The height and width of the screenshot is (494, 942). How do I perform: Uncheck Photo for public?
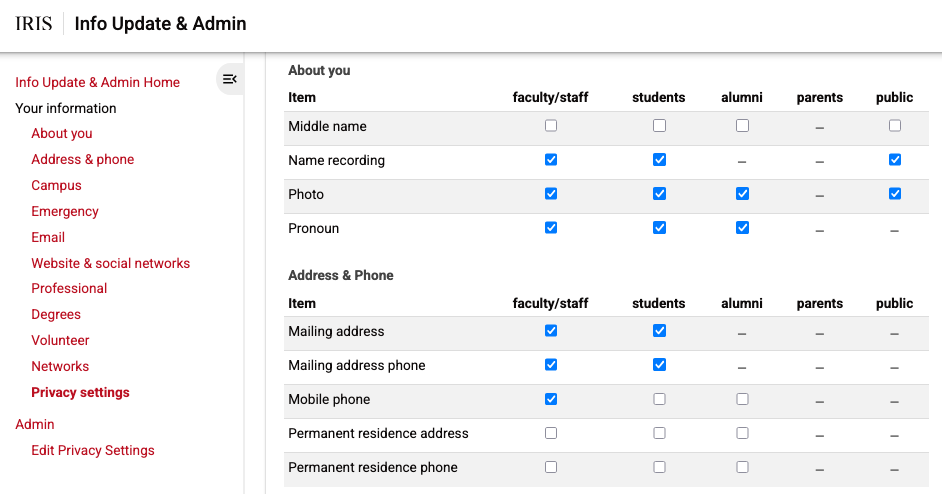click(895, 194)
